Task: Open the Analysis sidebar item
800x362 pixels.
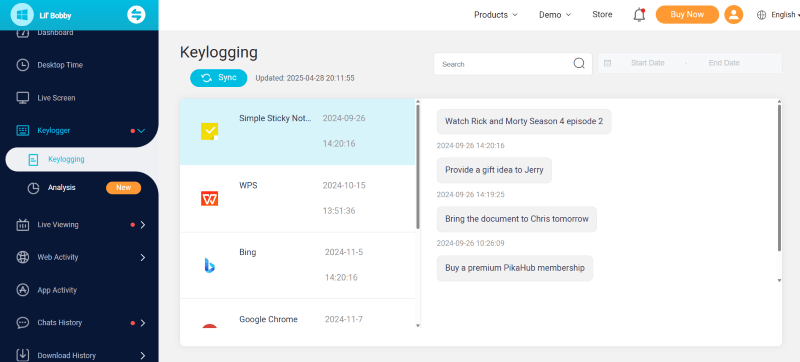Action: [62, 188]
